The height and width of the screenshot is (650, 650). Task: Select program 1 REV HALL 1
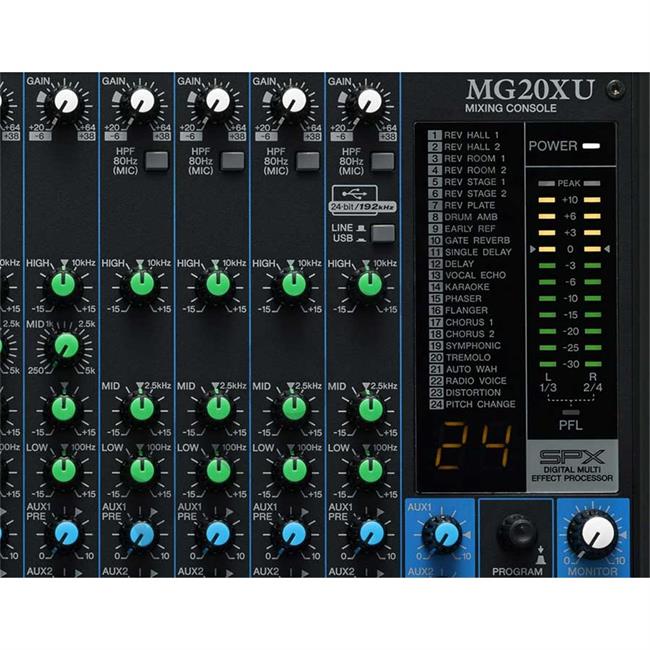pyautogui.click(x=463, y=135)
